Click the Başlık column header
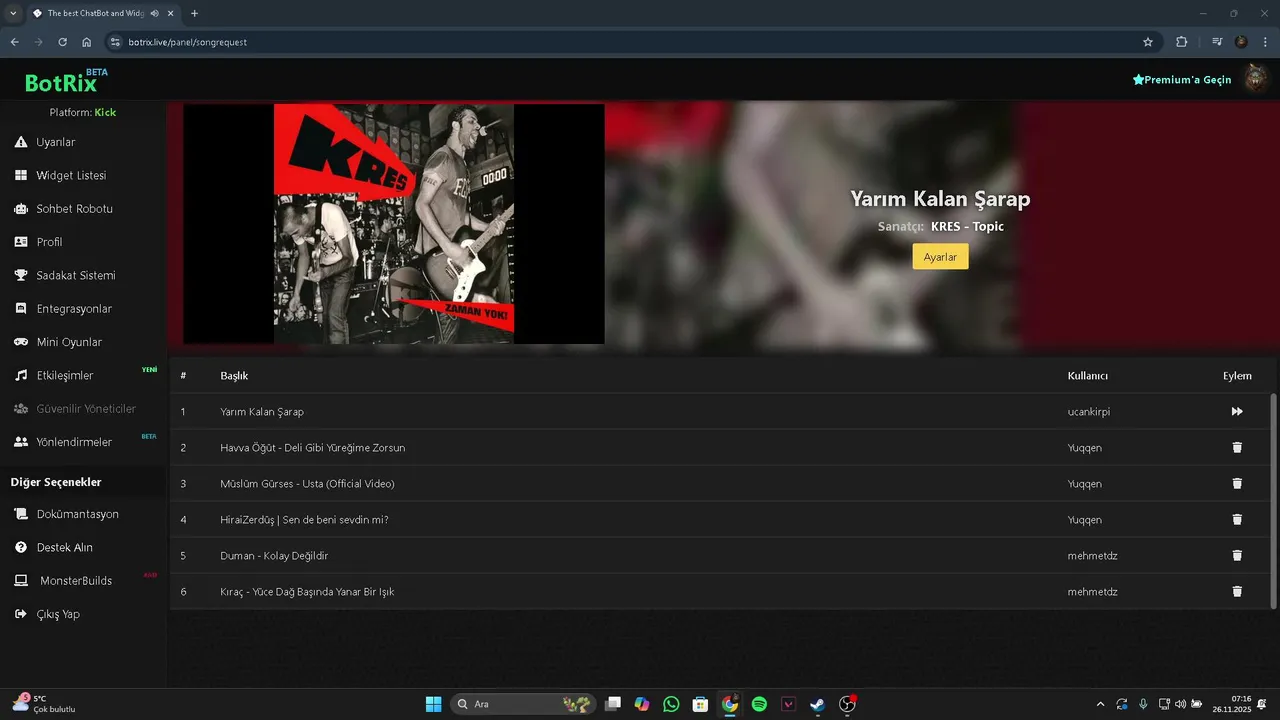 click(234, 376)
